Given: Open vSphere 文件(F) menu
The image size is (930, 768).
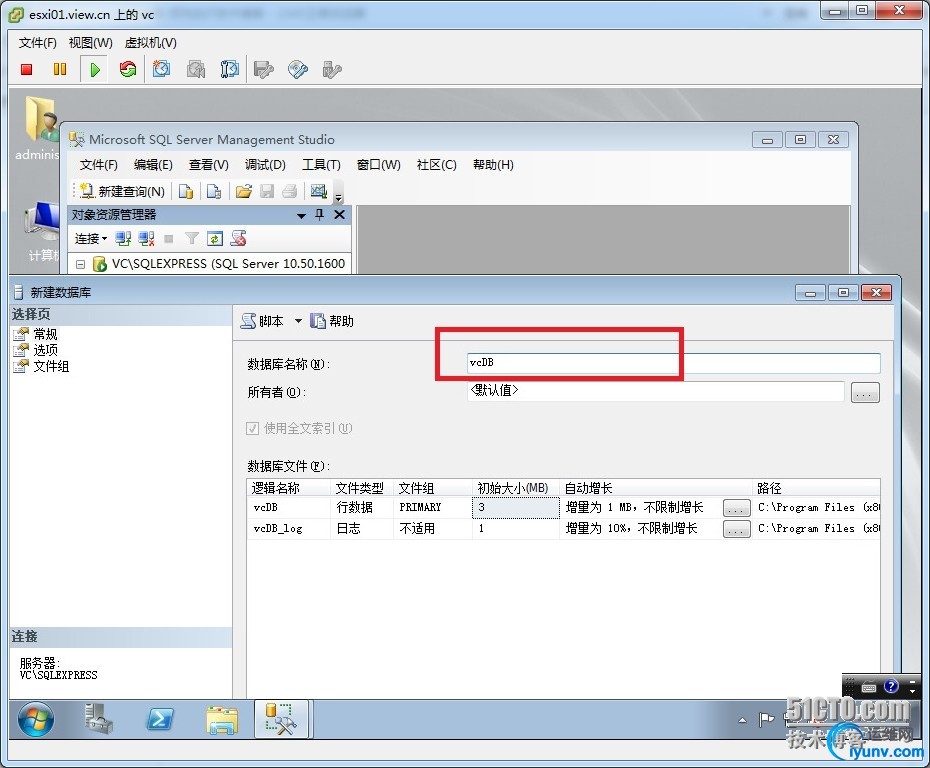Looking at the screenshot, I should click(x=37, y=43).
